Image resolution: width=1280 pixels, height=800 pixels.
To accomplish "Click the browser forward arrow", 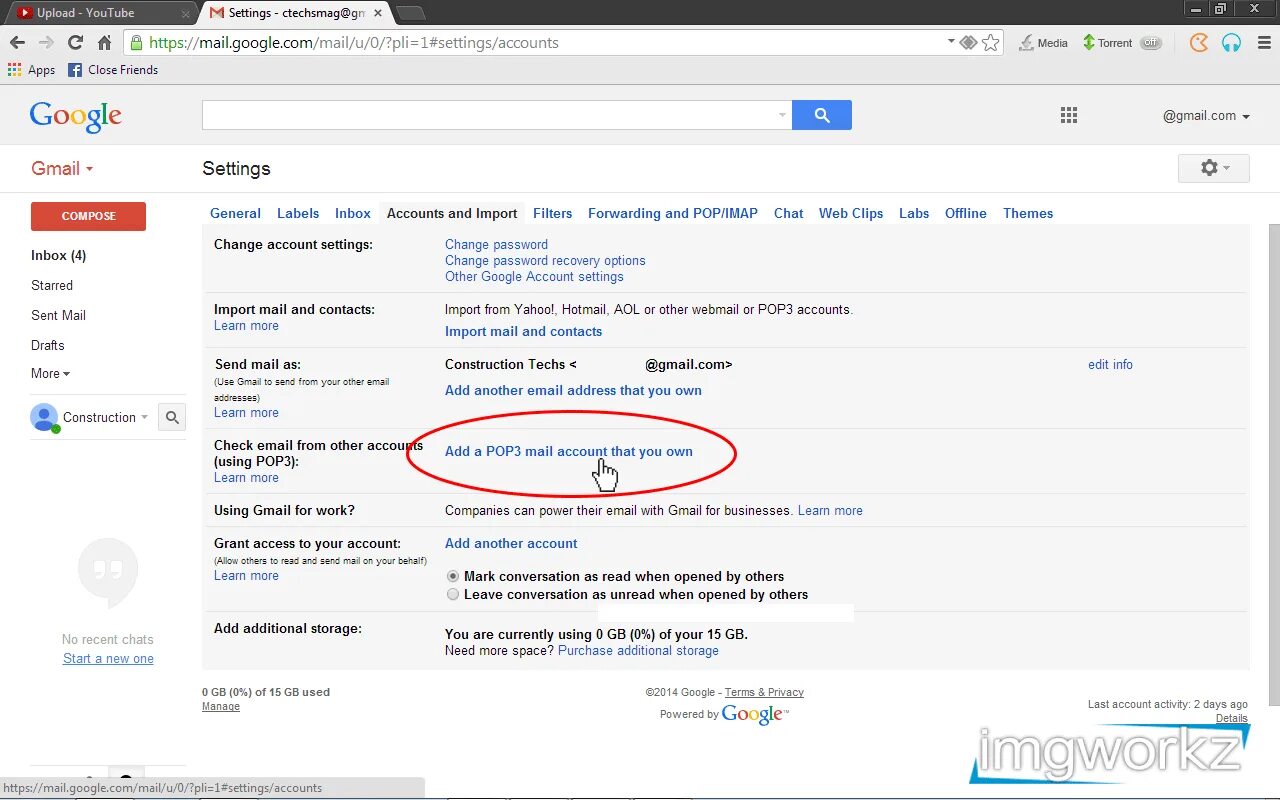I will click(46, 43).
